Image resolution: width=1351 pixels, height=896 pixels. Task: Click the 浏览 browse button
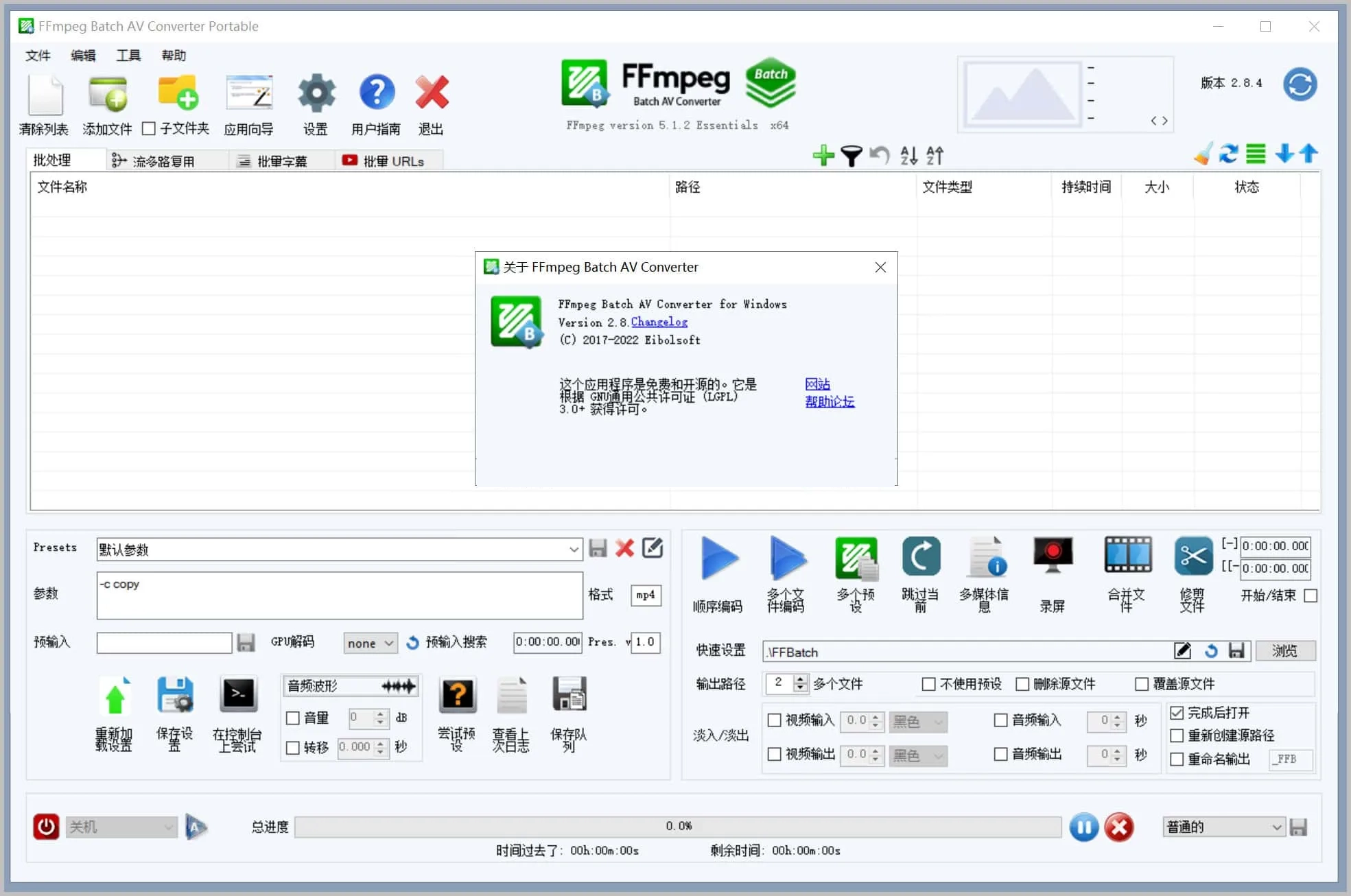(1284, 651)
